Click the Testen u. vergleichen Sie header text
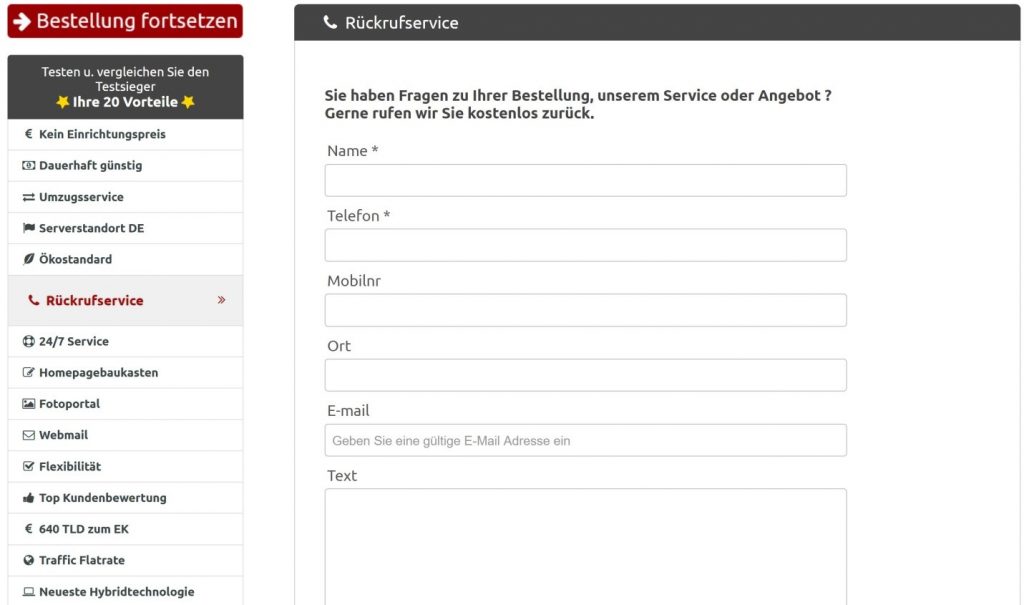 point(125,79)
